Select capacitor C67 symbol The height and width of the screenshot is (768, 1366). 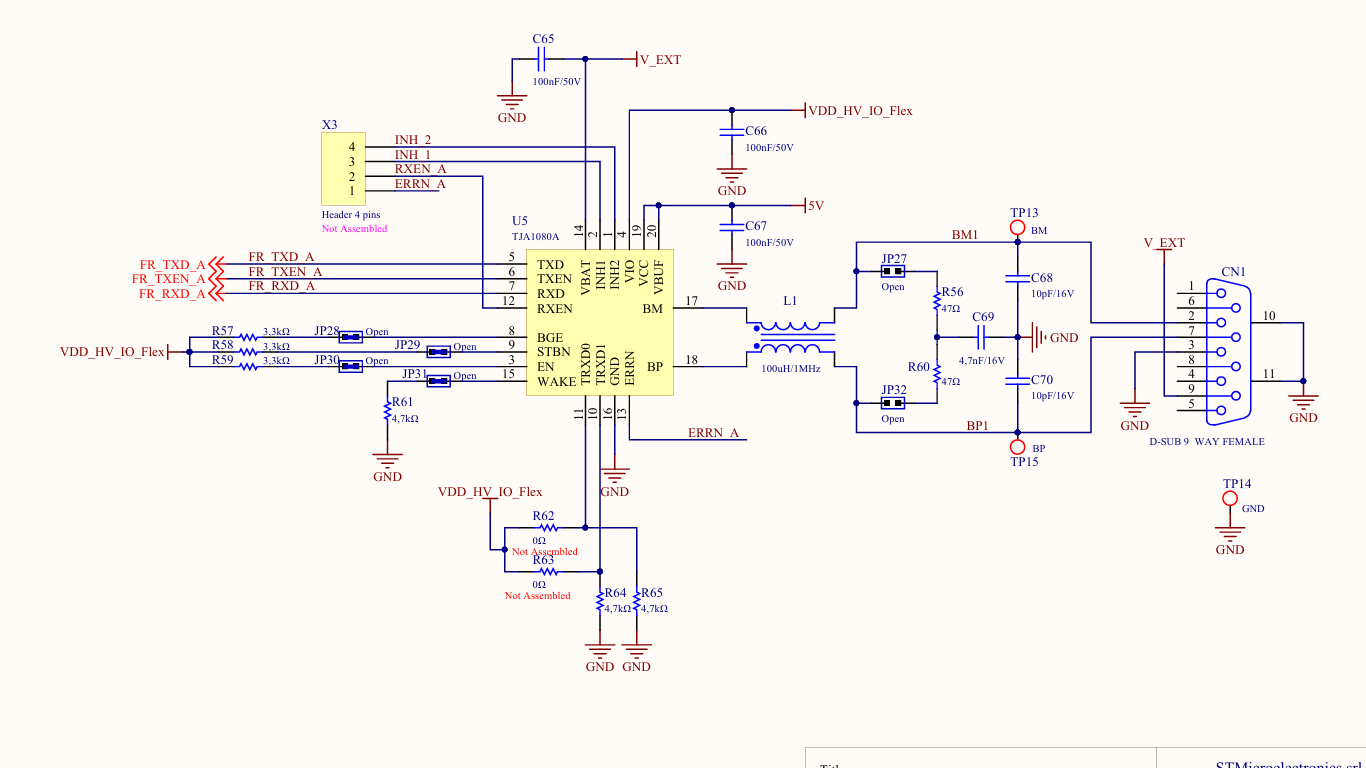tap(731, 227)
